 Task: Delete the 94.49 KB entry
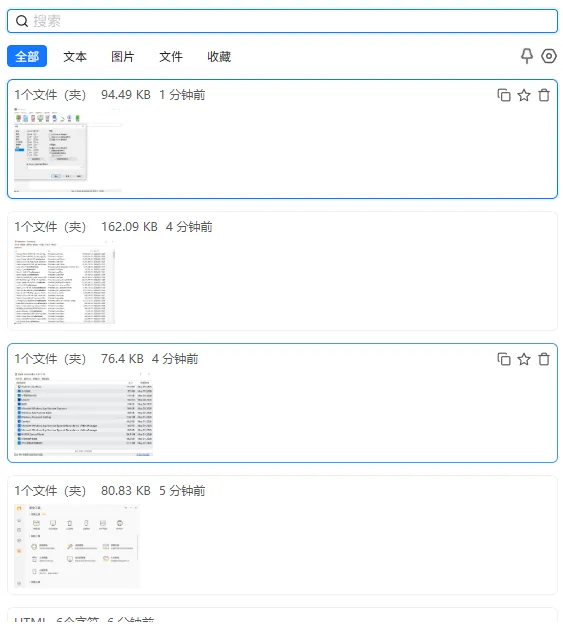[544, 95]
